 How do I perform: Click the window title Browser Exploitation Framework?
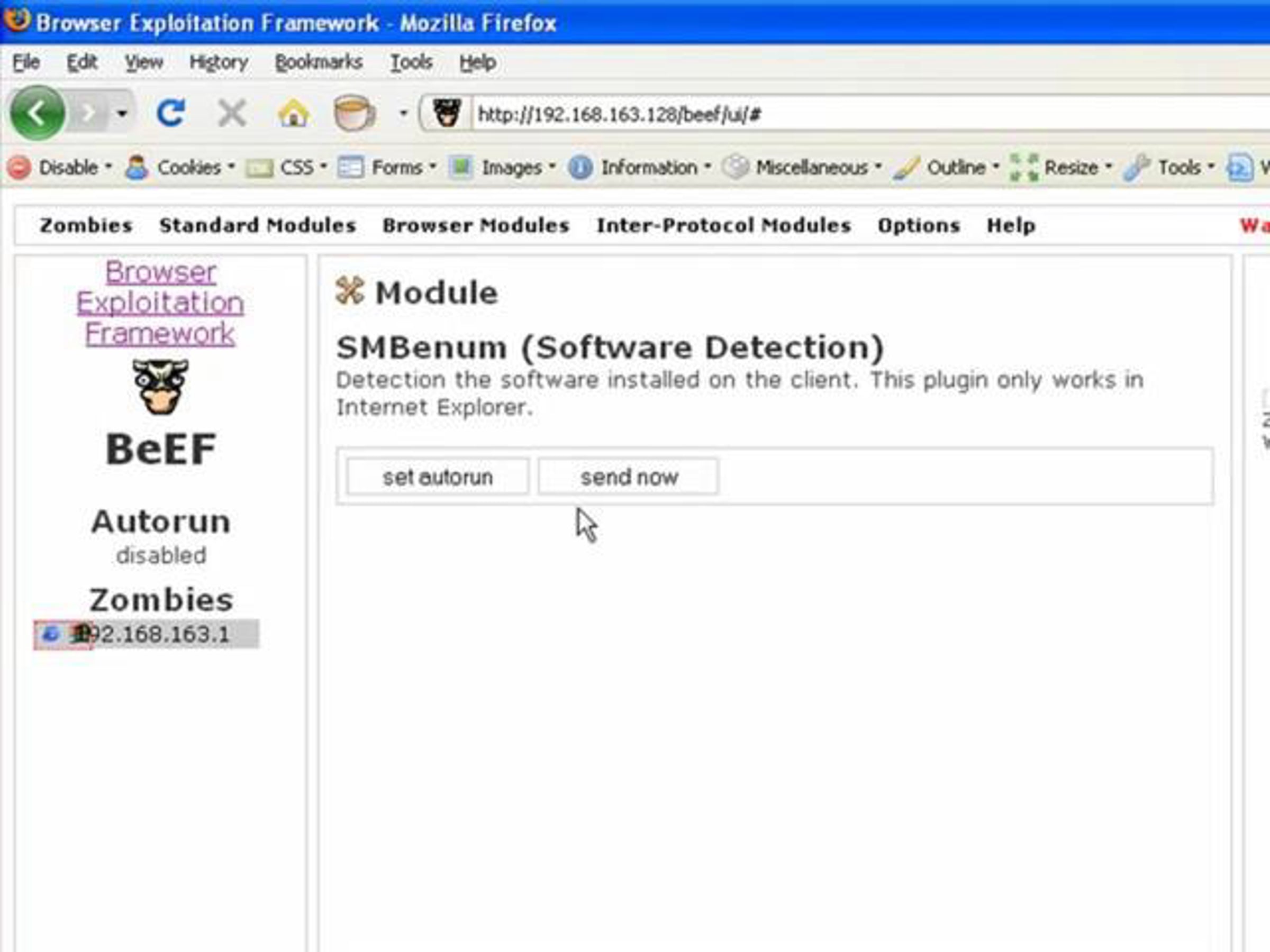tap(296, 23)
